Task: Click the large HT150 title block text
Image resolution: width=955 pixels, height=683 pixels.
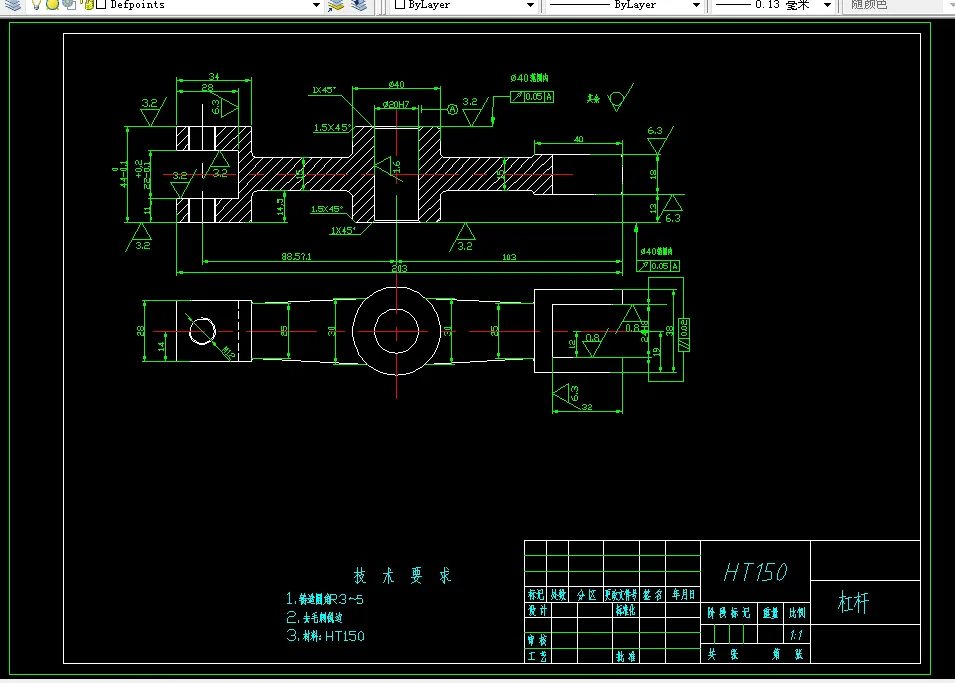Action: [x=755, y=572]
